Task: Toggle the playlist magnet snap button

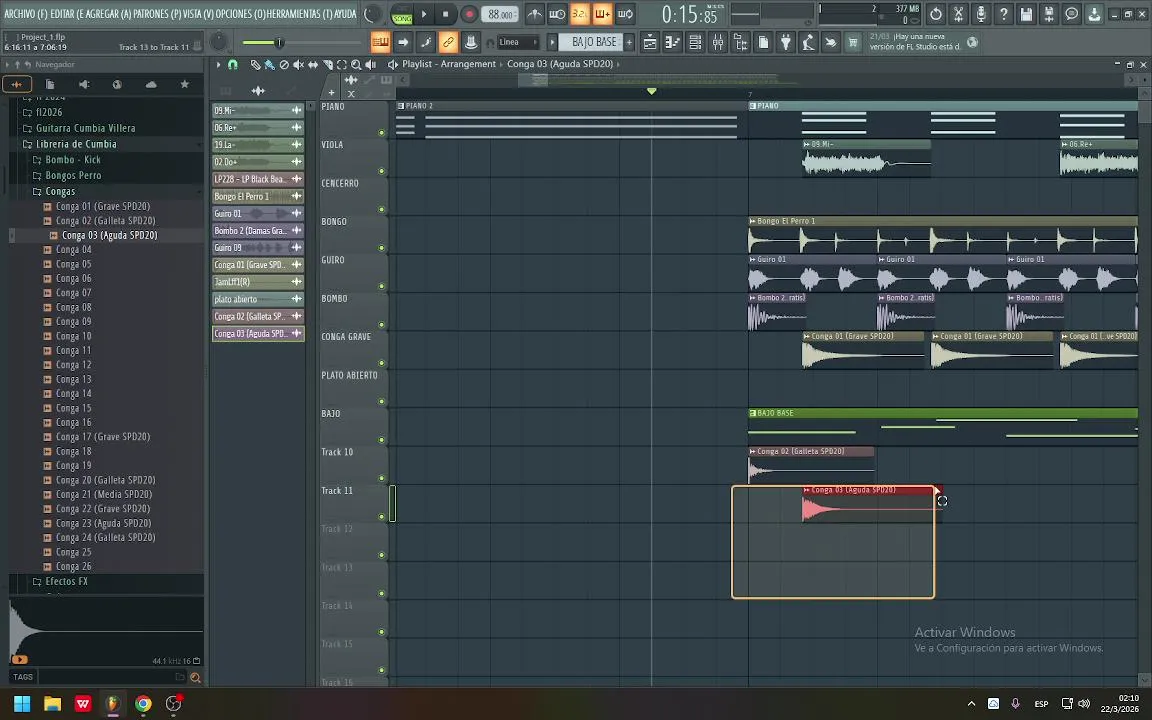Action: click(233, 65)
